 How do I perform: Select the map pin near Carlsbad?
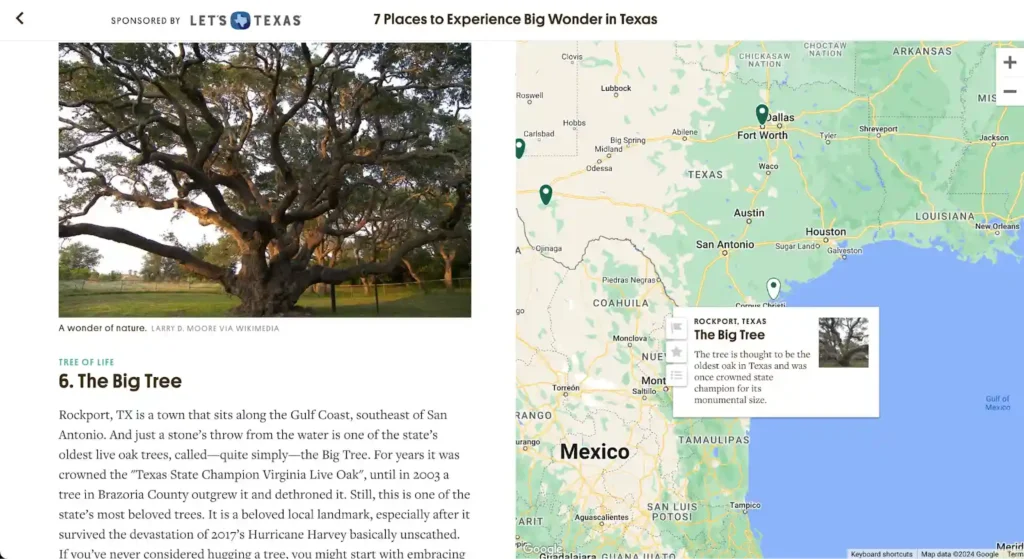tap(519, 148)
